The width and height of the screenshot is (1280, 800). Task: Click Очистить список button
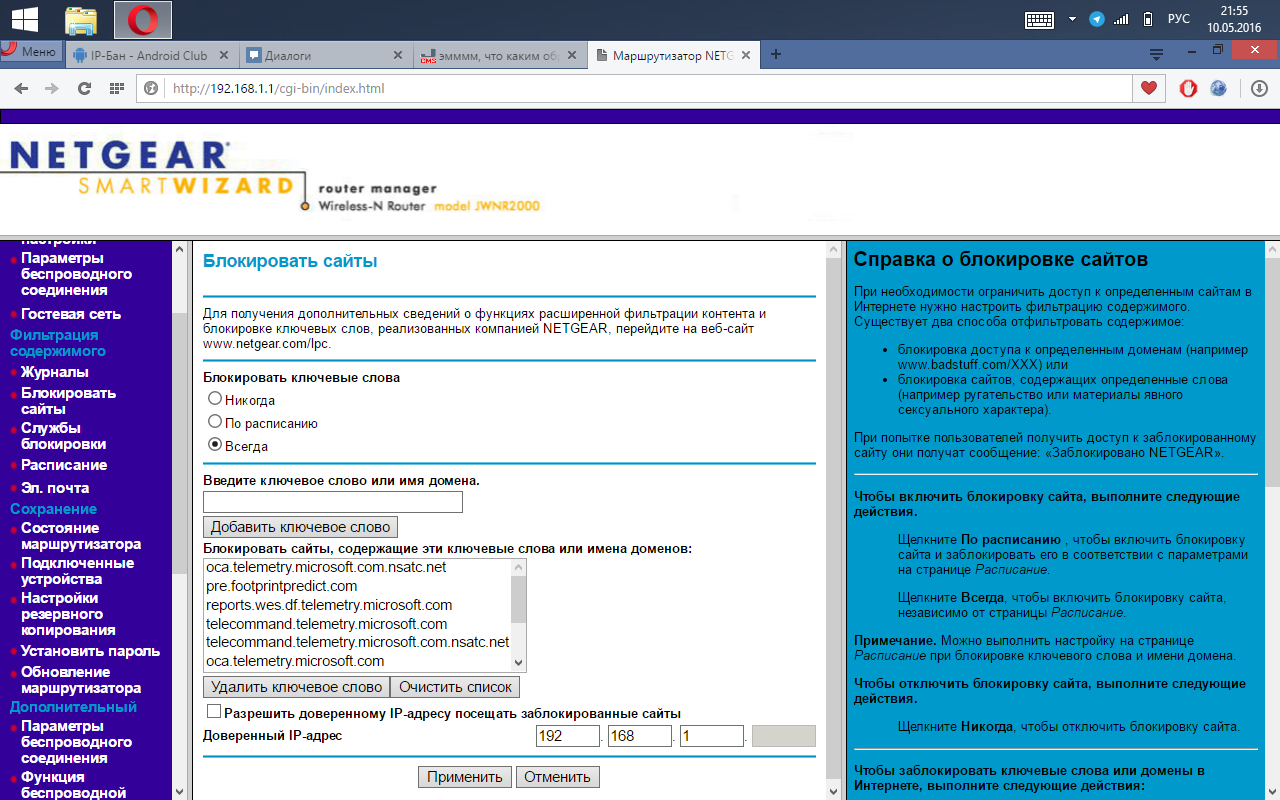point(455,687)
